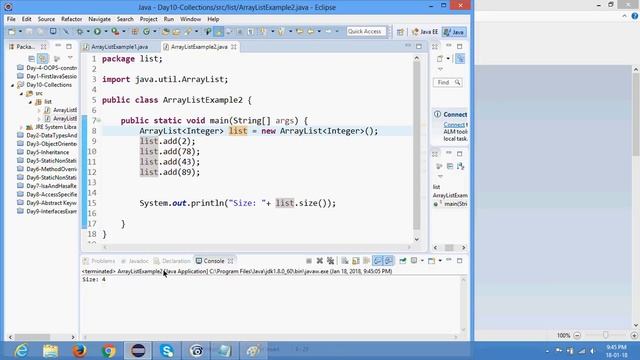Open New file dropdown arrow in toolbar
The height and width of the screenshot is (360, 640).
point(20,31)
